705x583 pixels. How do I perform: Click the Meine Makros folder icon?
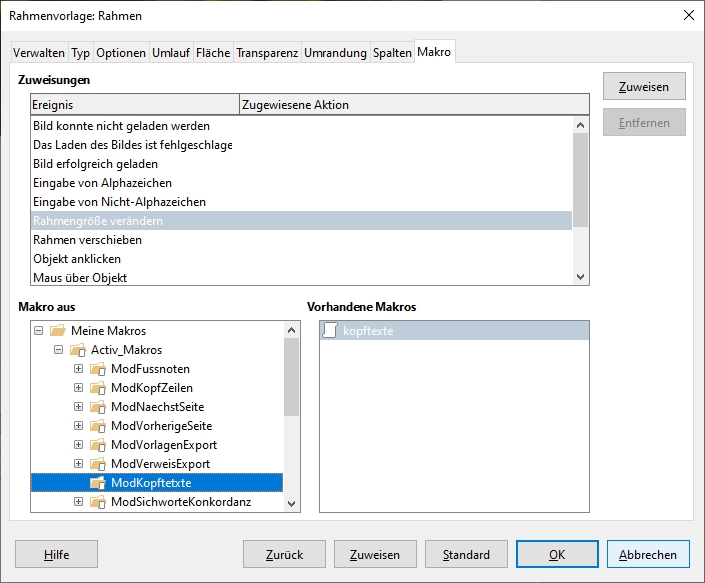coord(57,331)
